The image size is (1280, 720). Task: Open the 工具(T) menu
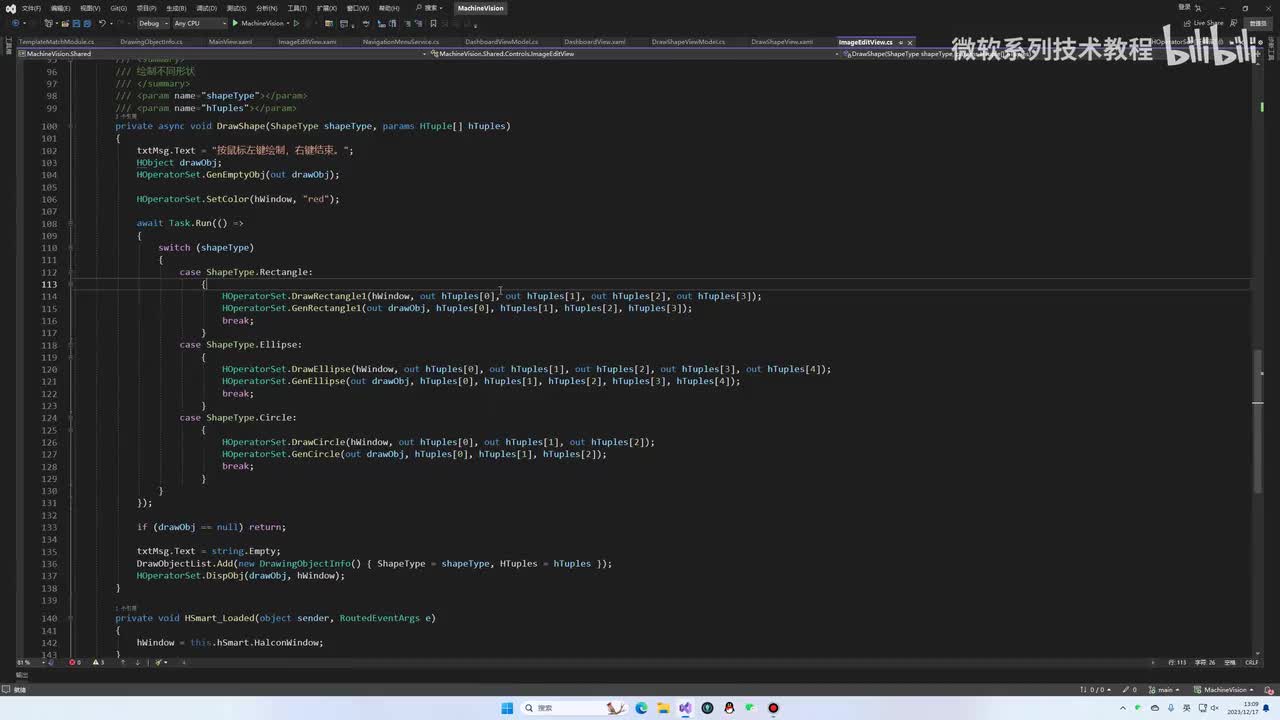click(296, 8)
